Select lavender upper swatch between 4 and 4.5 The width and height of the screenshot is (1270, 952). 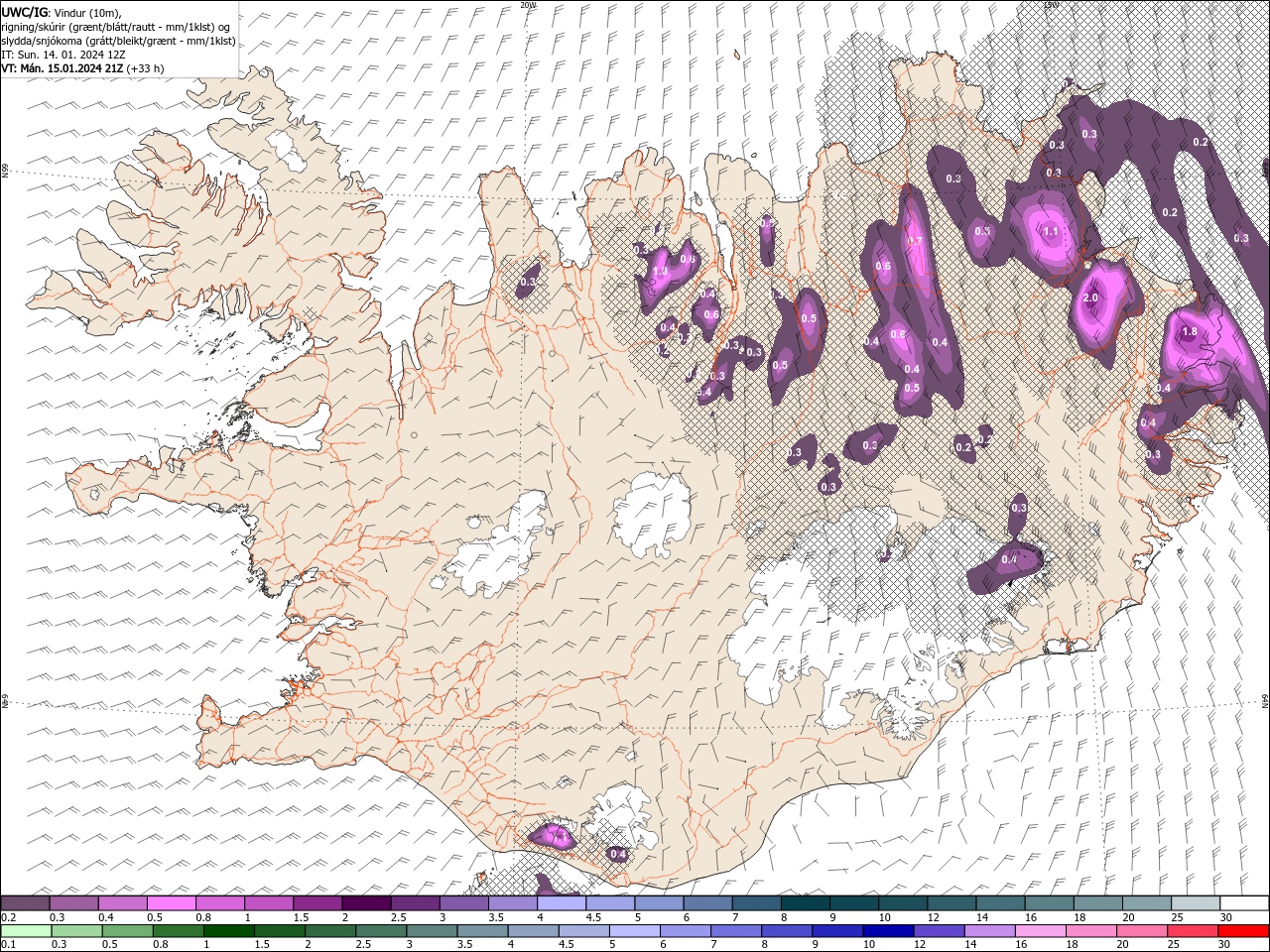click(x=562, y=903)
